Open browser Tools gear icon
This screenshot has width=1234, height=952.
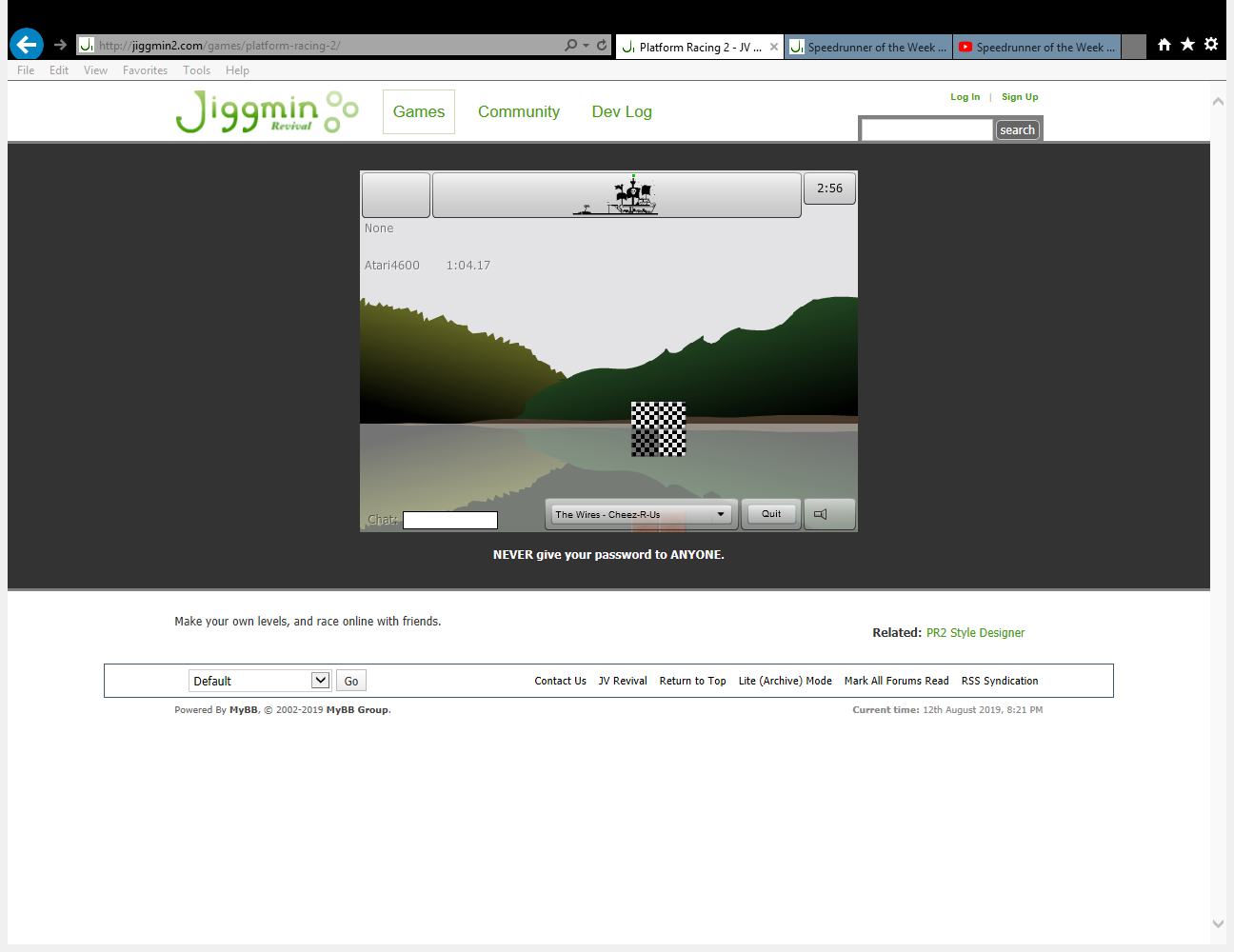tap(1211, 44)
